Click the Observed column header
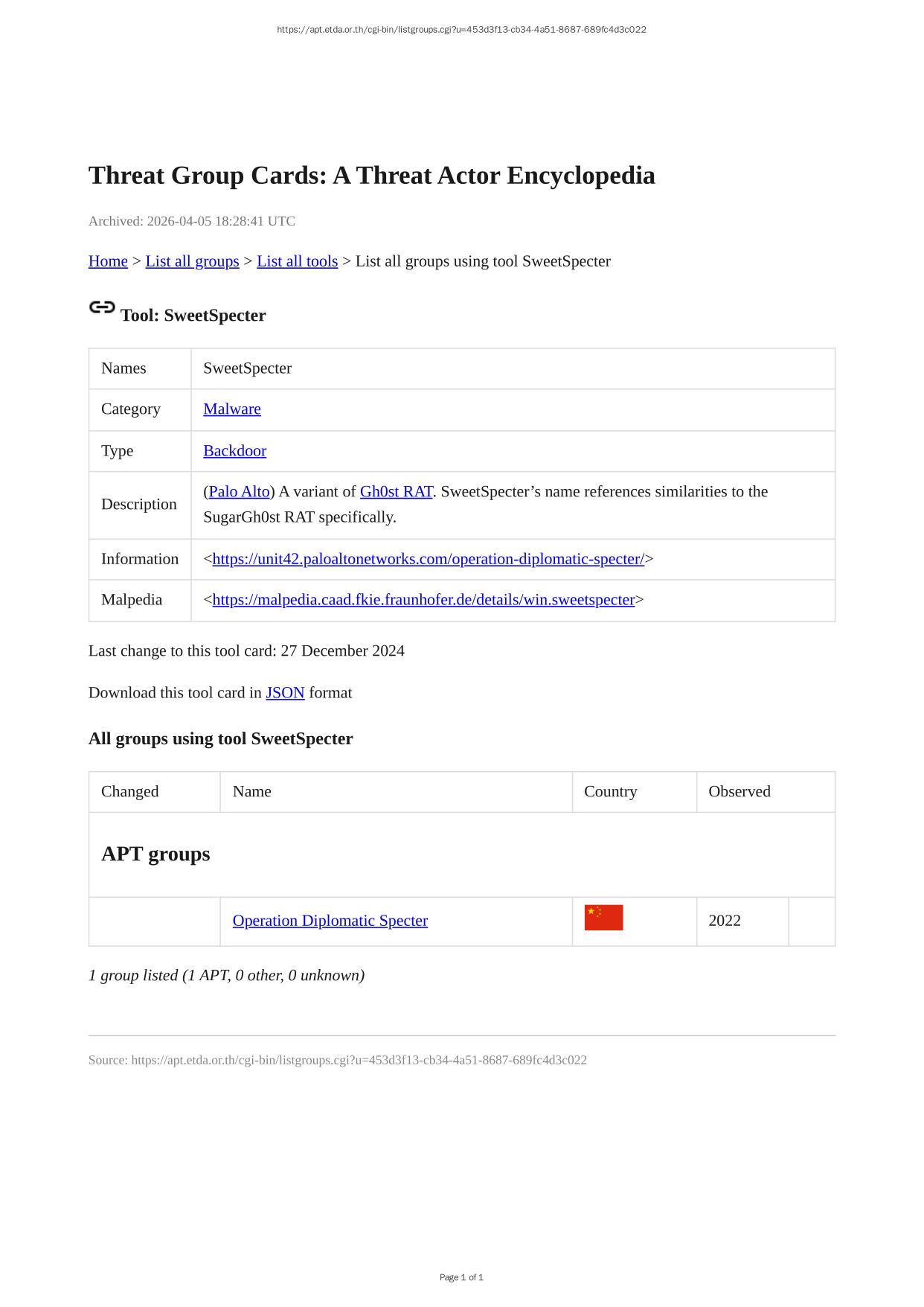The image size is (924, 1307). [x=739, y=791]
